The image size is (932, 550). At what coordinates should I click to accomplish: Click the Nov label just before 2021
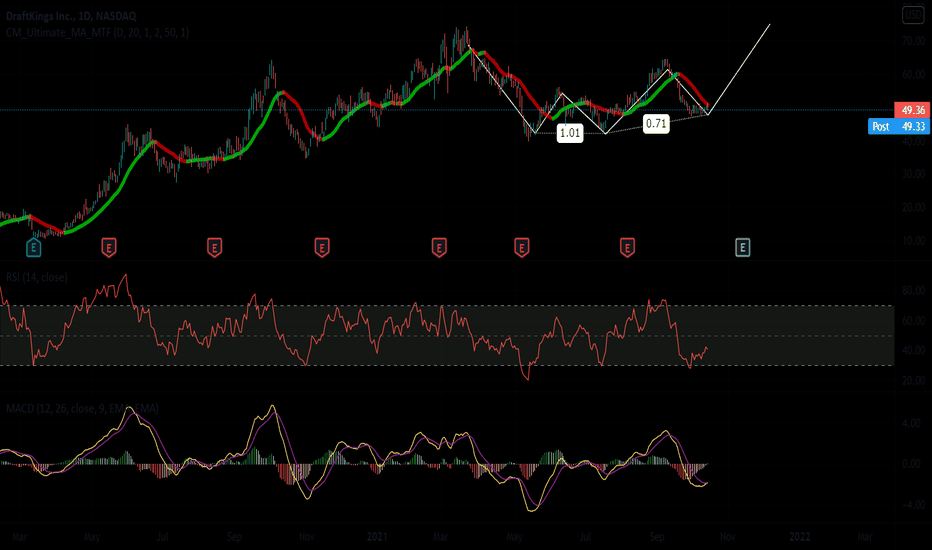pyautogui.click(x=306, y=537)
